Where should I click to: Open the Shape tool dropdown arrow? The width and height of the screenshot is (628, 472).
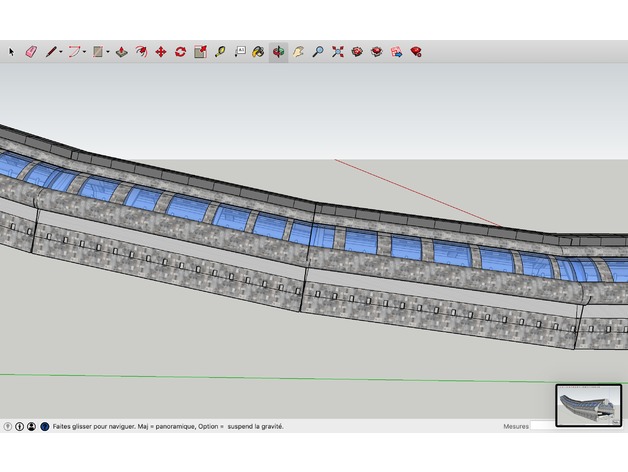click(108, 51)
